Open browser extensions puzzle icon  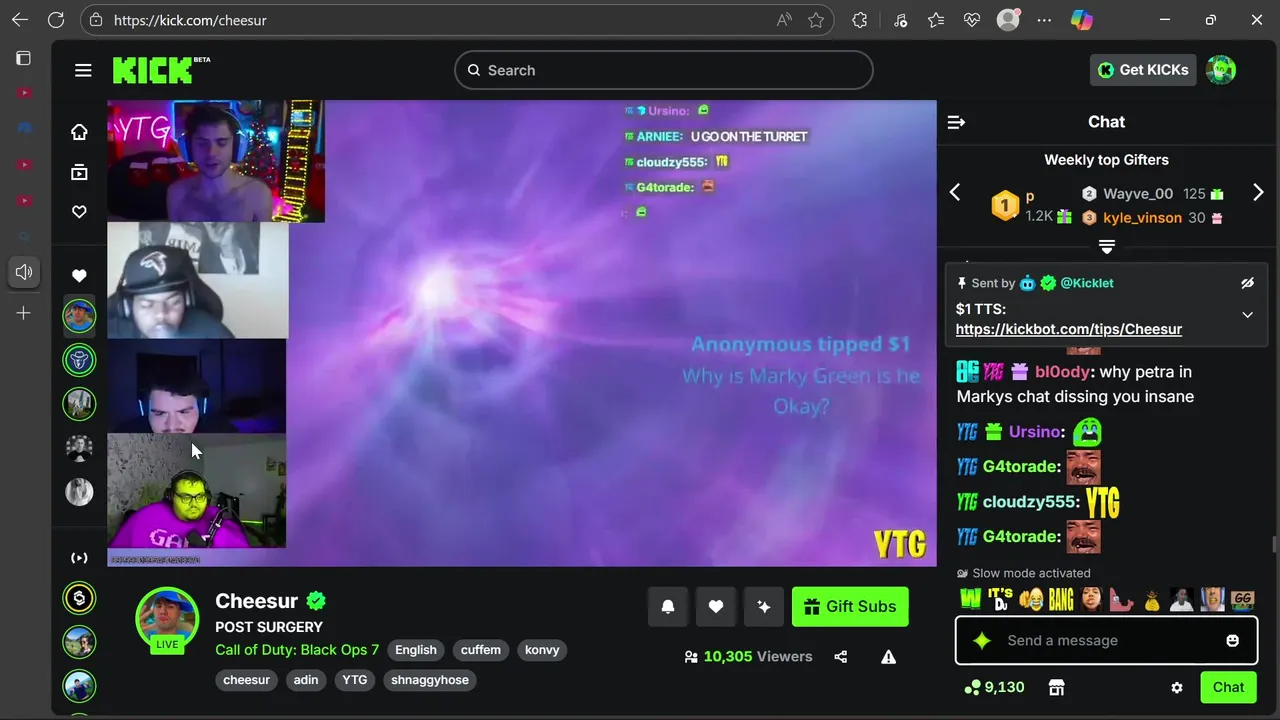click(x=860, y=20)
